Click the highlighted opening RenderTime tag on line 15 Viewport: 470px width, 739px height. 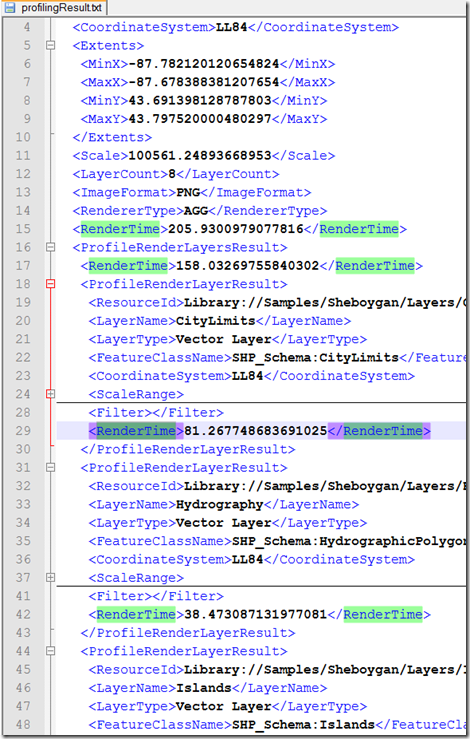(x=120, y=229)
